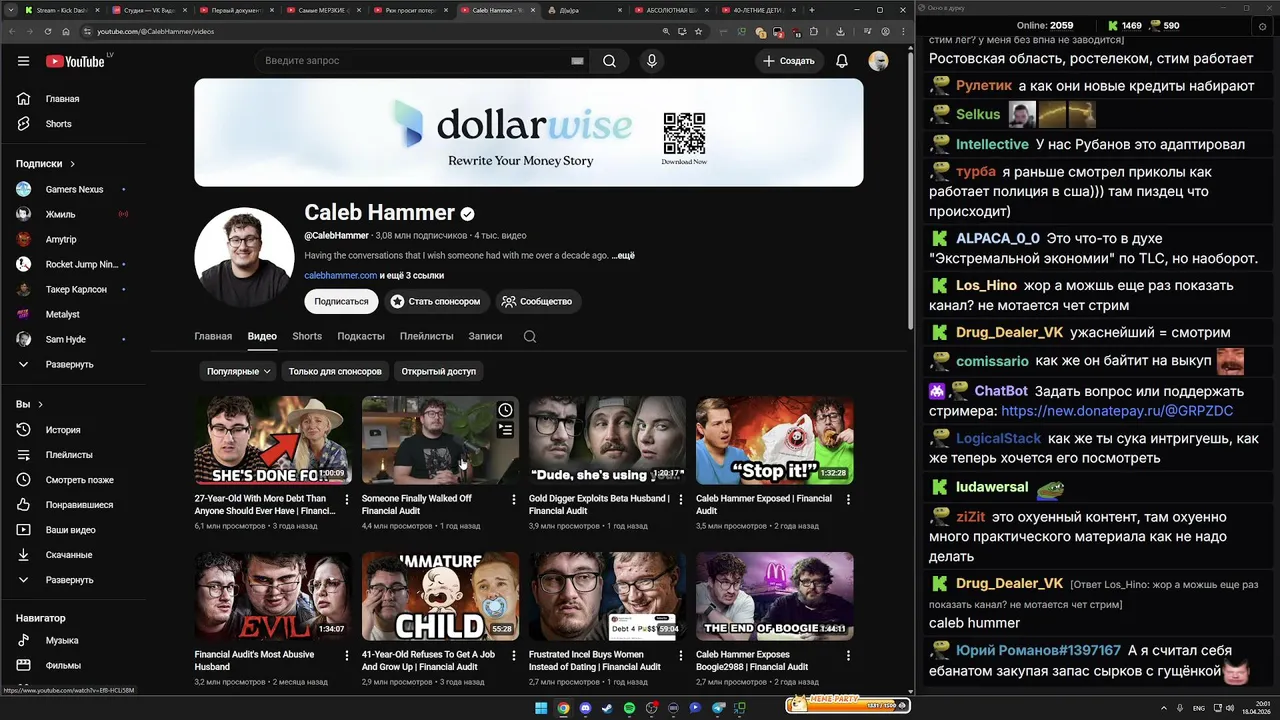Open the Популярные sort dropdown
The width and height of the screenshot is (1280, 720).
239,371
